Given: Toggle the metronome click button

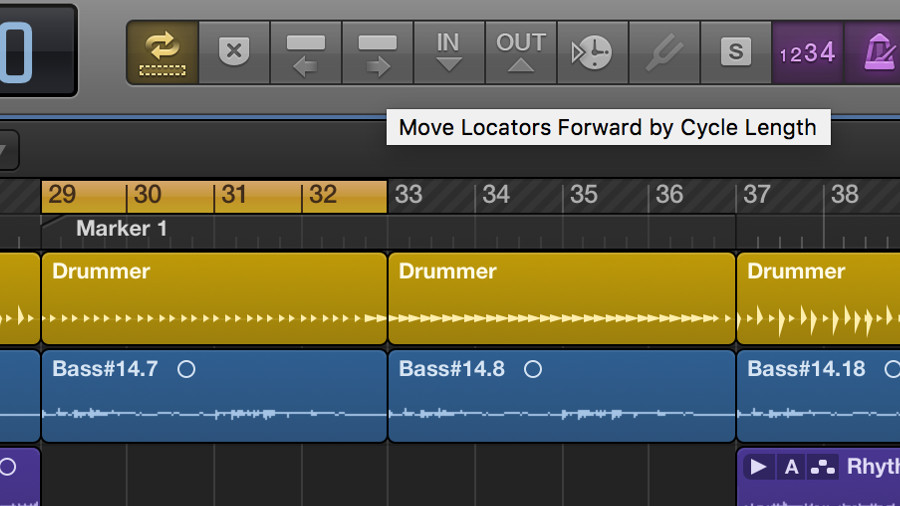Looking at the screenshot, I should pyautogui.click(x=875, y=52).
